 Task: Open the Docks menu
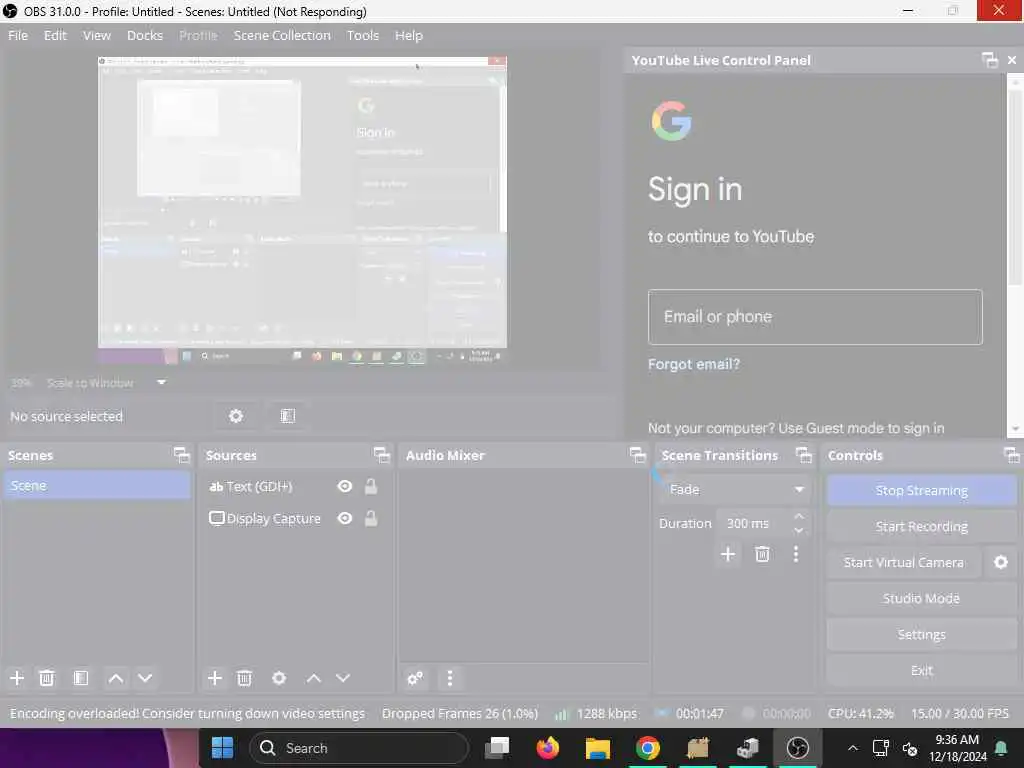click(x=145, y=35)
